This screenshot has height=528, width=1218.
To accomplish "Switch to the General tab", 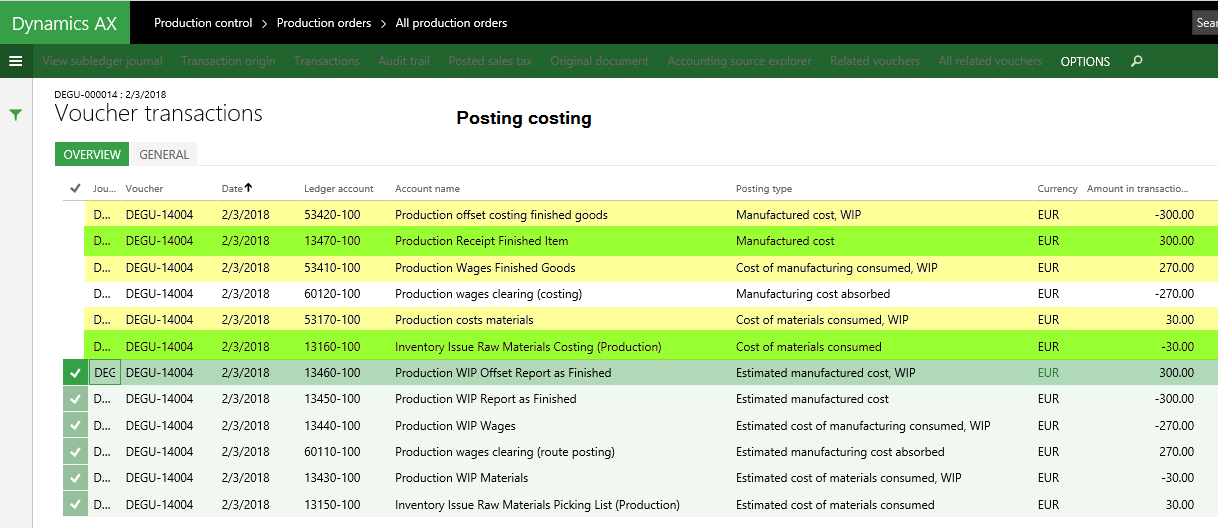I will (x=164, y=154).
